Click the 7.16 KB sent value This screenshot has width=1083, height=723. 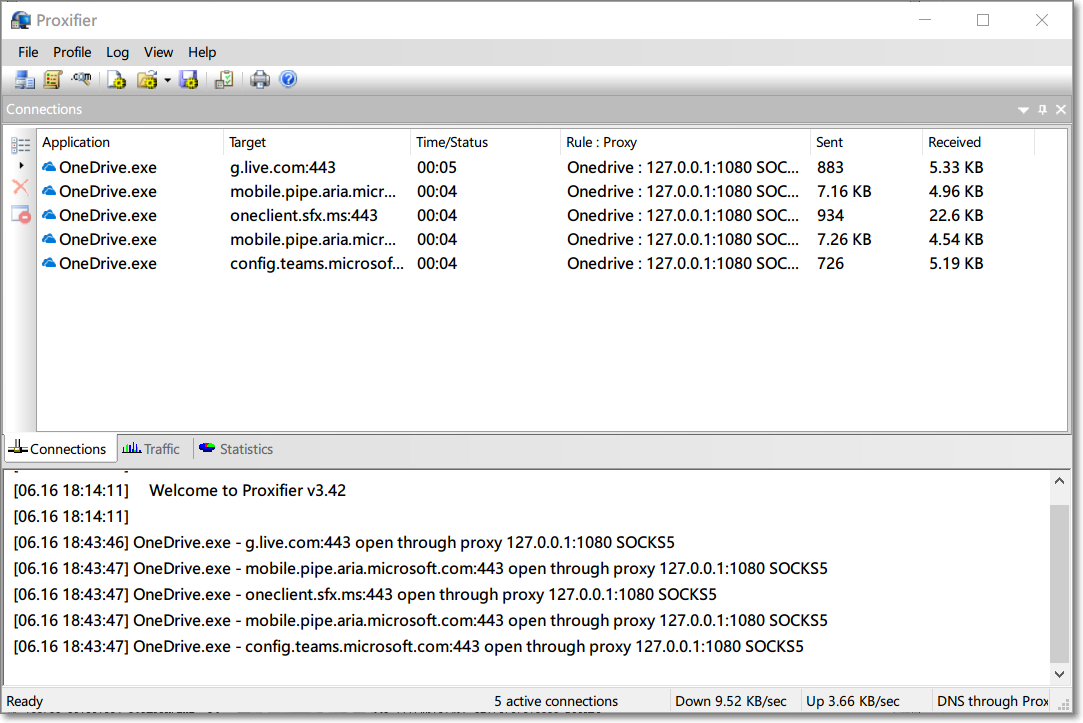pyautogui.click(x=844, y=191)
